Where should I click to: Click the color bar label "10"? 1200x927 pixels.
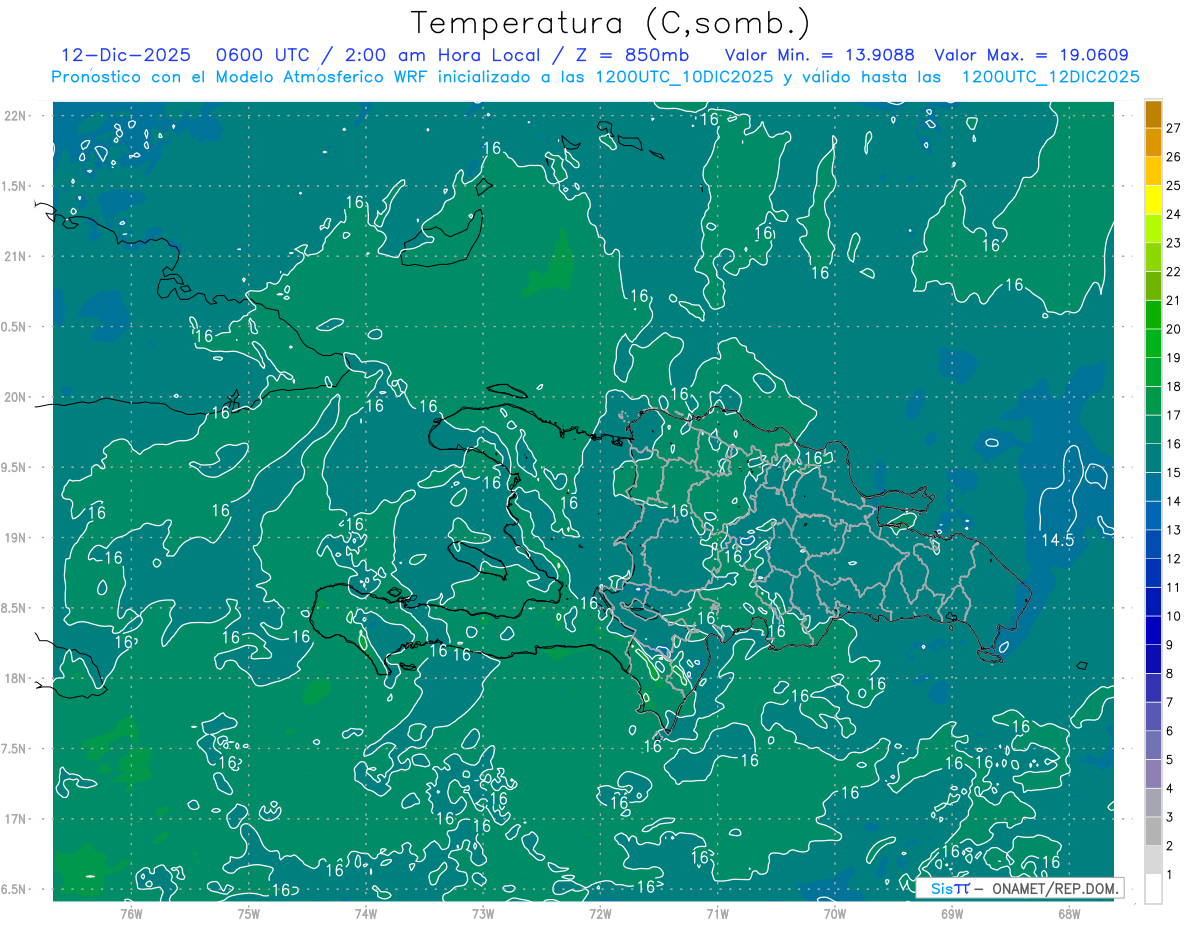tap(1174, 617)
